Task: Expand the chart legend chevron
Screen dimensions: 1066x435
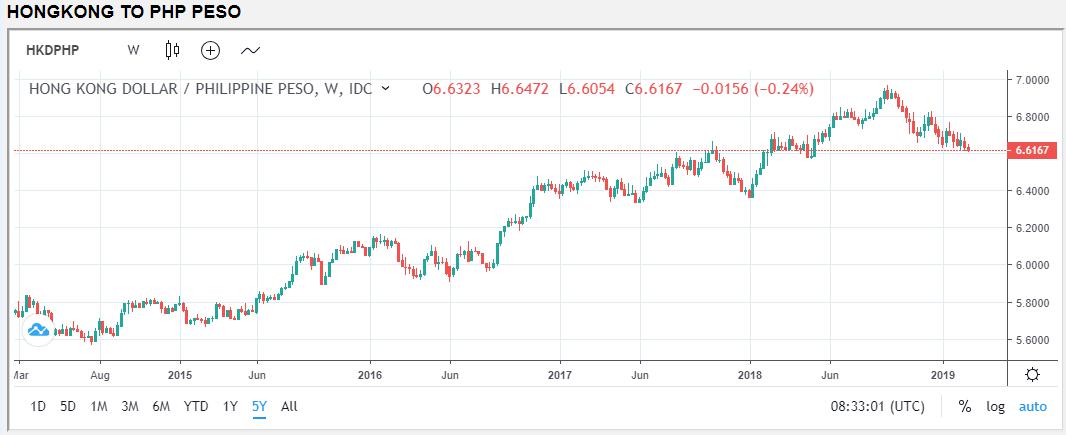Action: tap(386, 89)
